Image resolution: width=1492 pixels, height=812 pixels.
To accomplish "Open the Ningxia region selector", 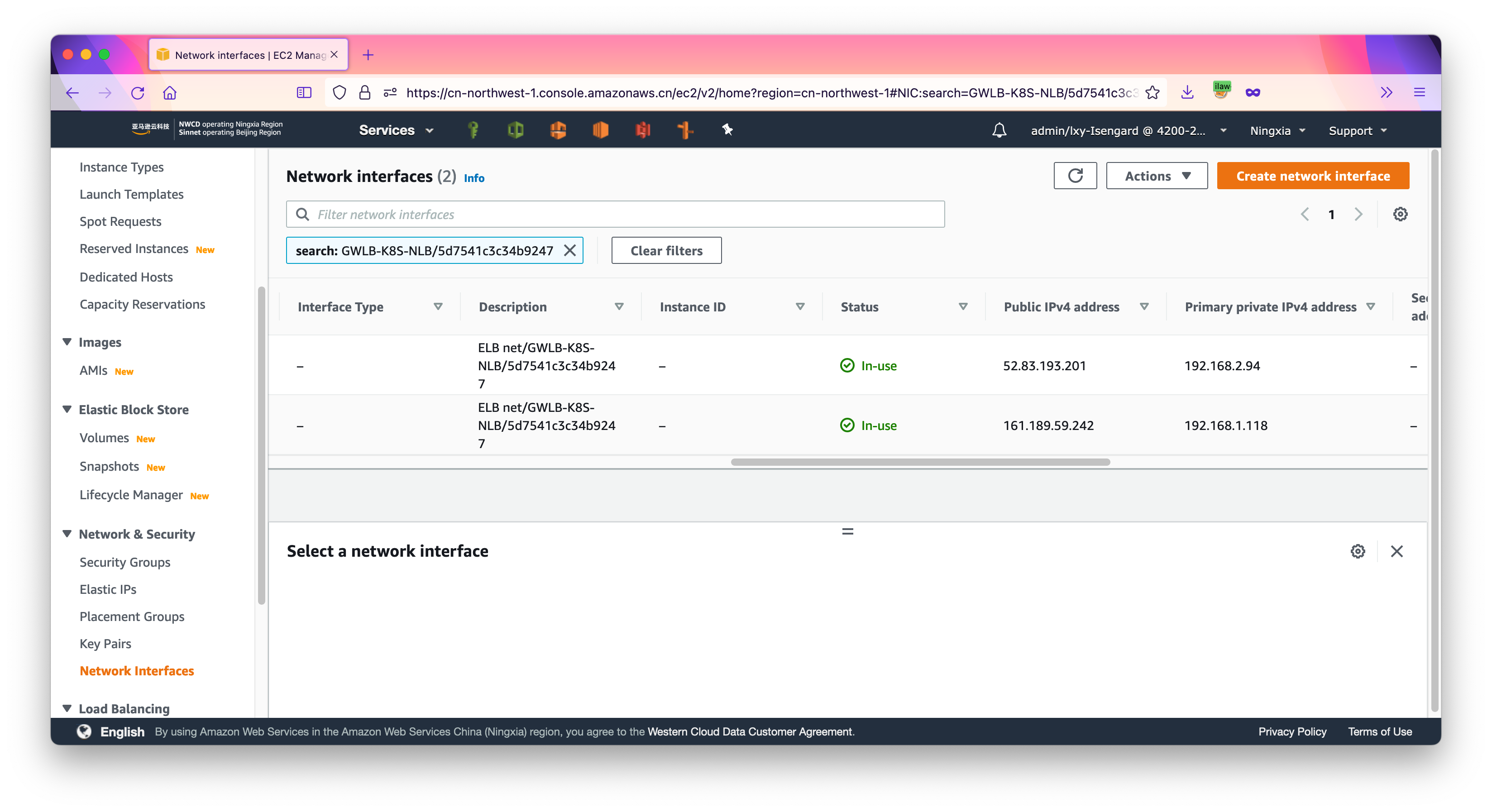I will (x=1277, y=131).
